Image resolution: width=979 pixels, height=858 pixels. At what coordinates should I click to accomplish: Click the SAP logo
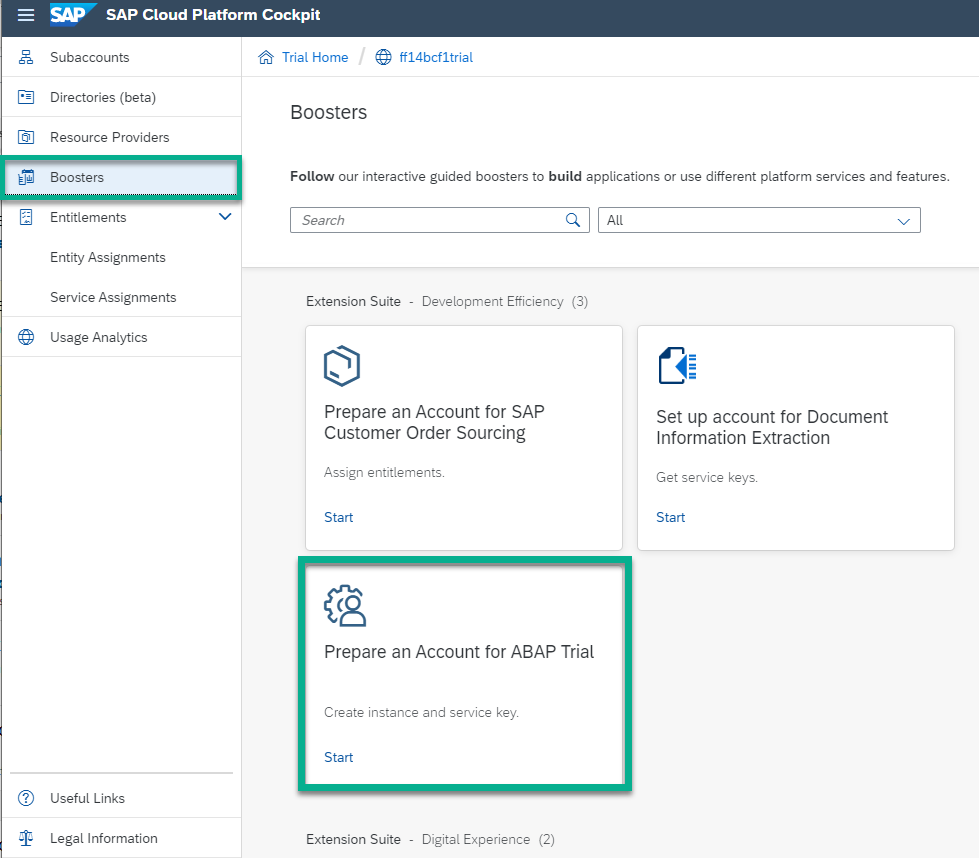pos(73,14)
